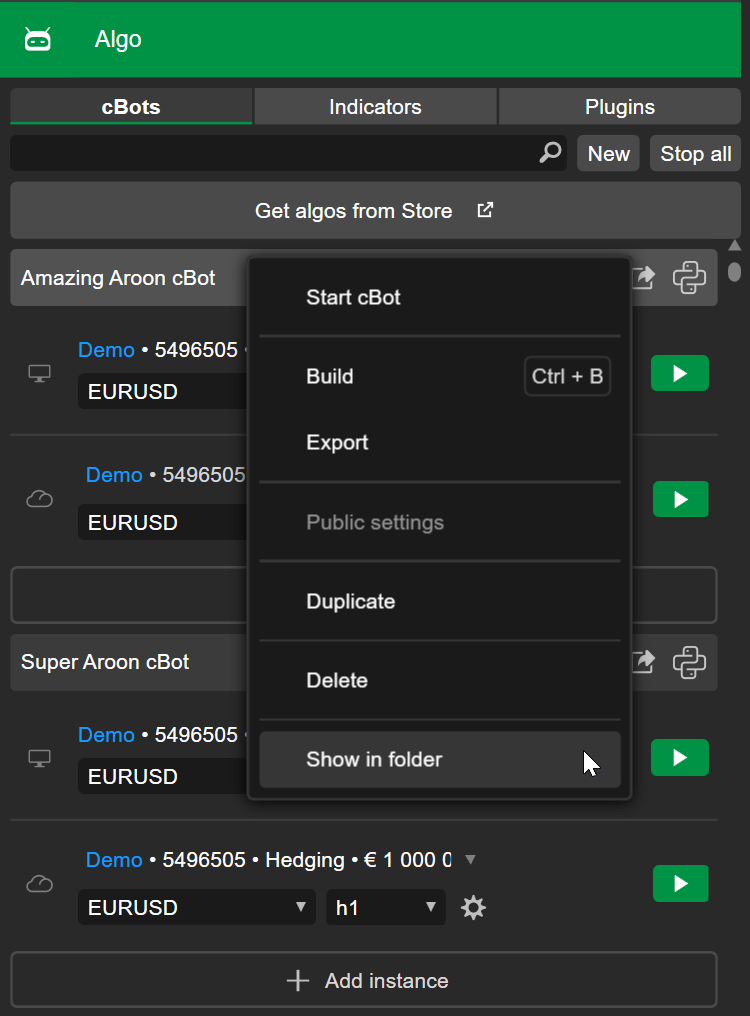Open the settings gear next to the h1 timeframe
The image size is (750, 1016).
click(x=473, y=908)
